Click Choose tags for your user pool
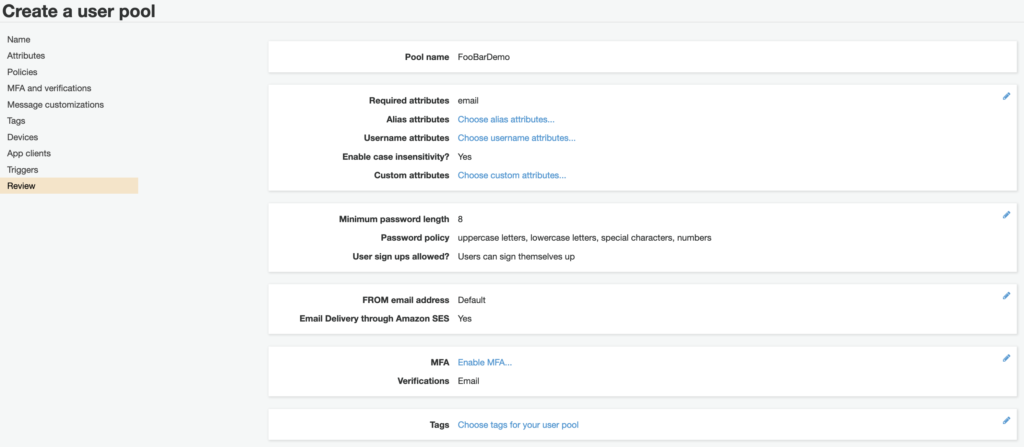 click(517, 425)
